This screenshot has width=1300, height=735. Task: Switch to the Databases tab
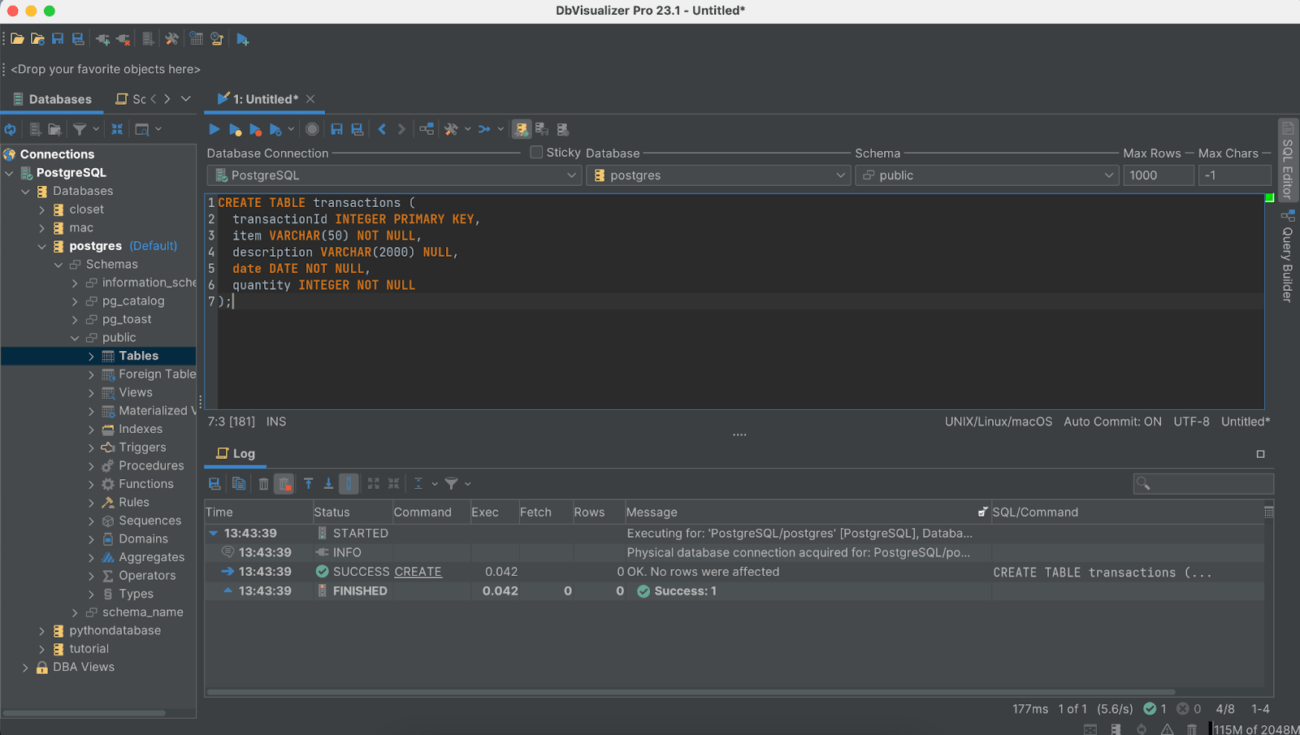(53, 99)
